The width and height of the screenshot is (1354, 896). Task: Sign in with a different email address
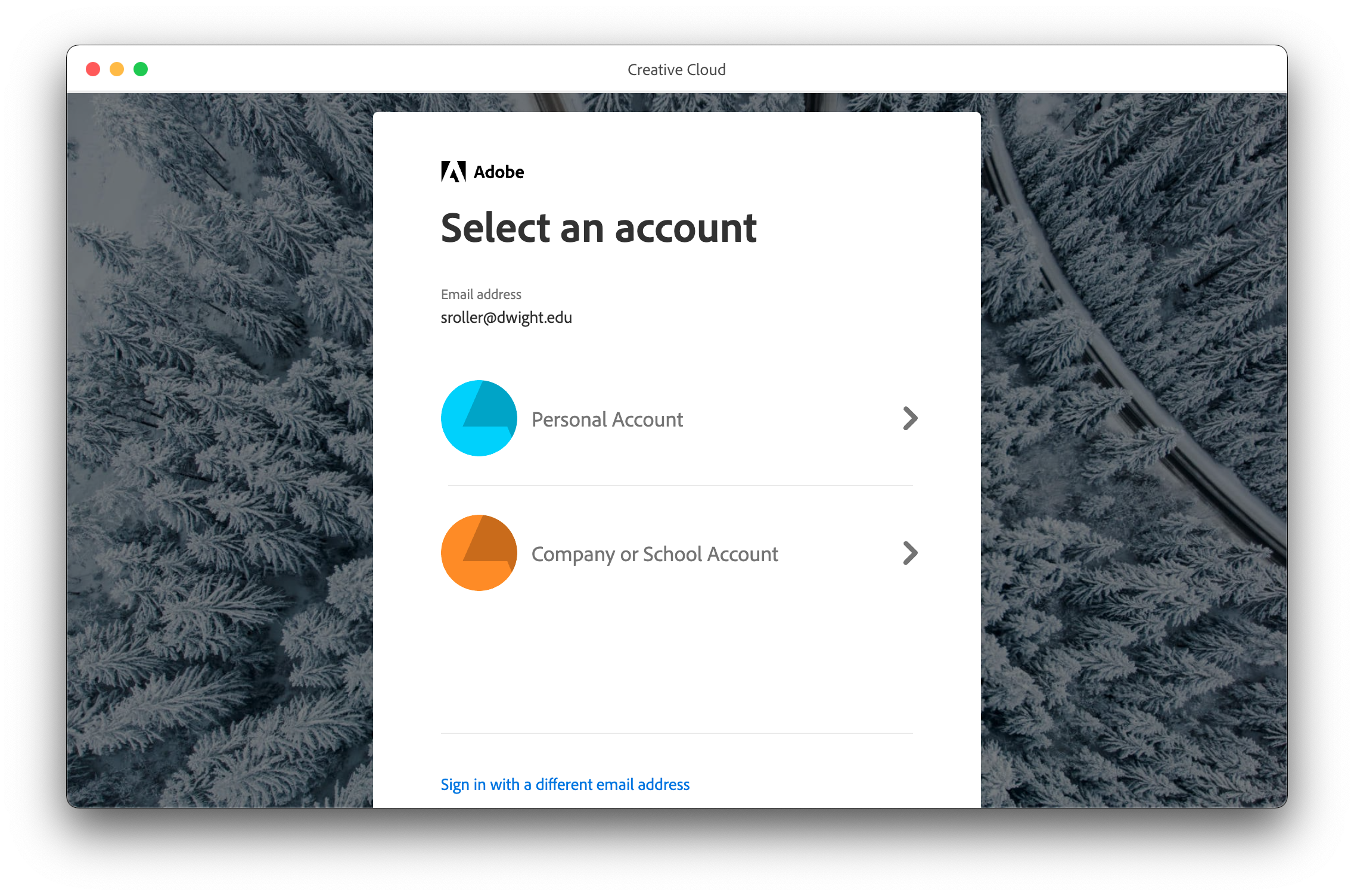pyautogui.click(x=565, y=785)
